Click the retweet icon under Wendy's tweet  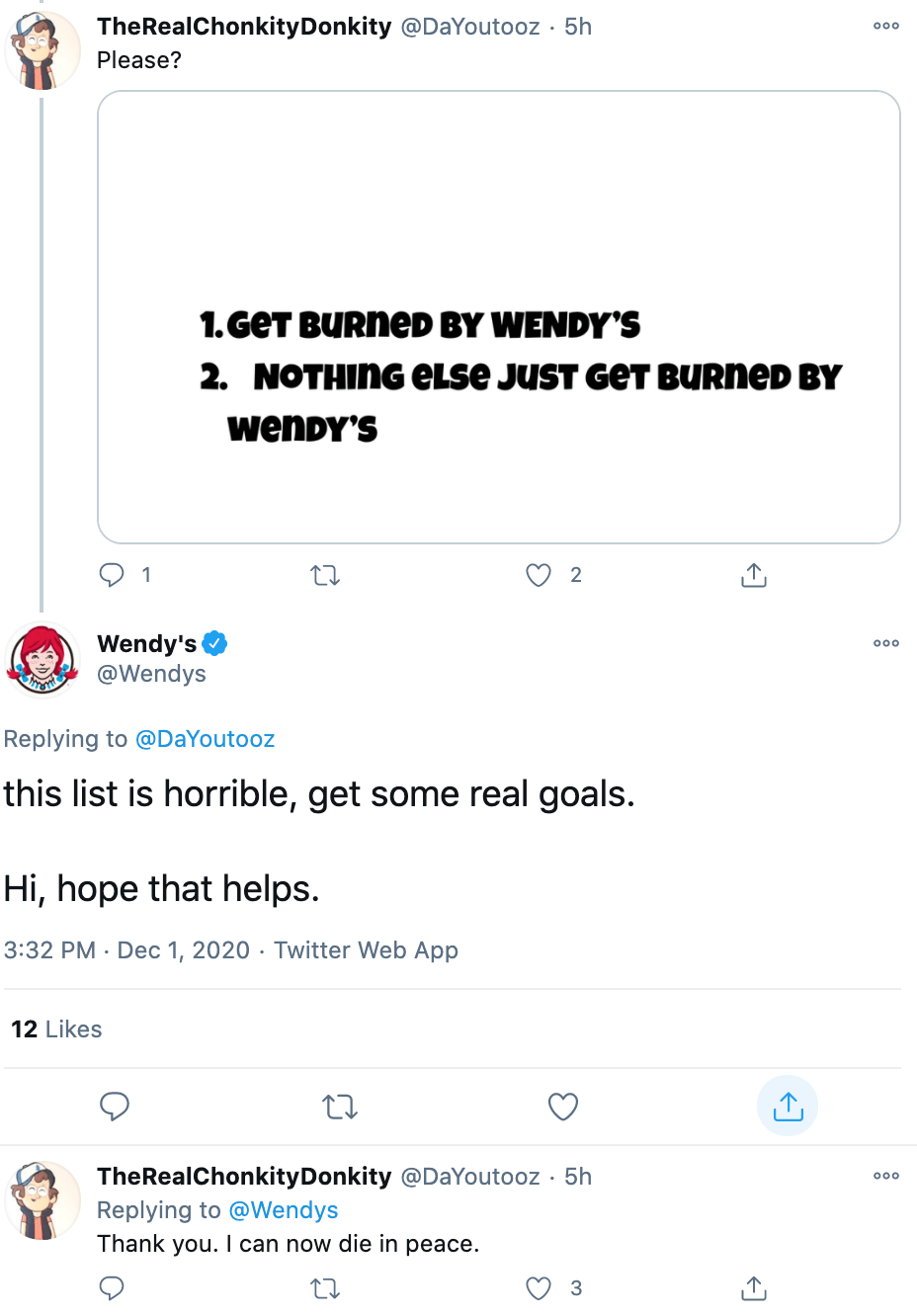point(339,1107)
